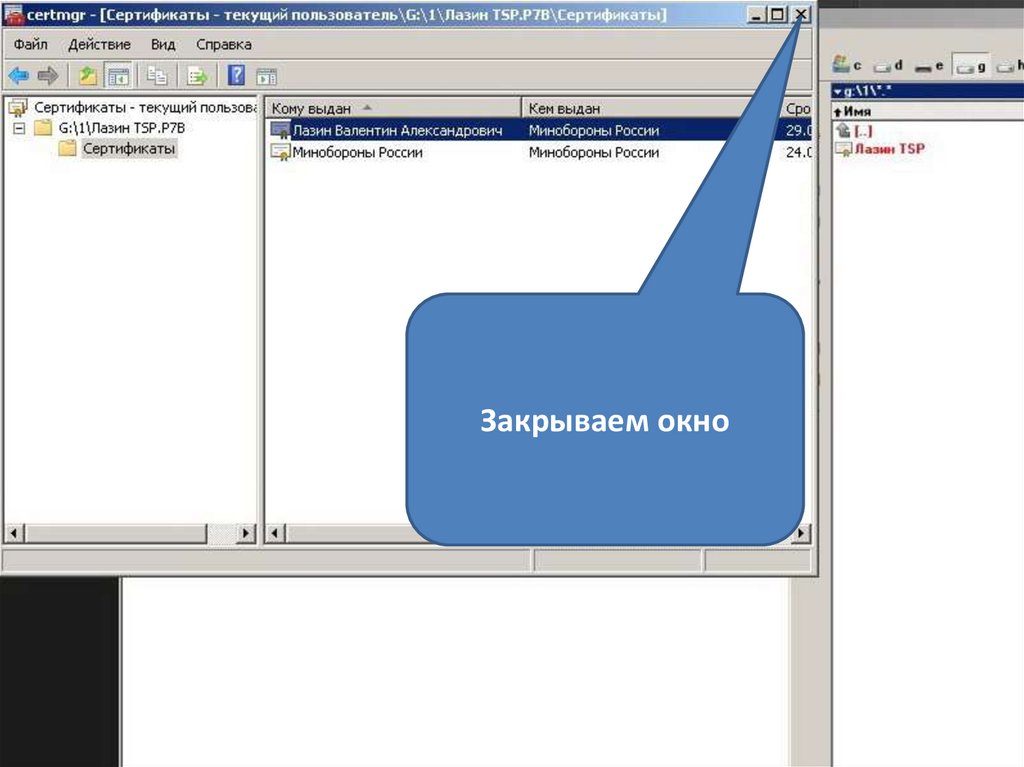Click the Back arrow in certmgr toolbar
Screen dimensions: 1024x767
pos(18,76)
